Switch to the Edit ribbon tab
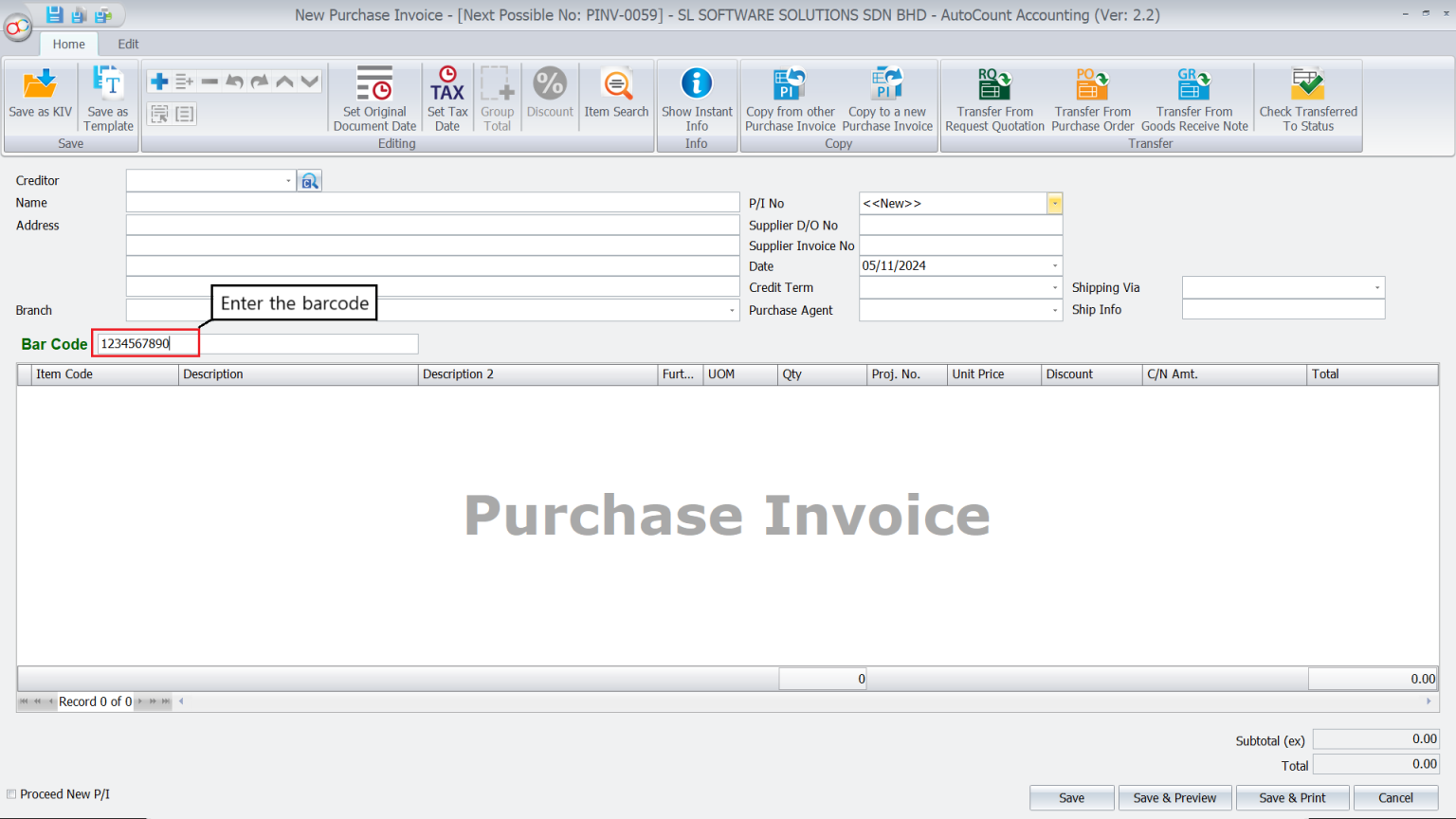1456x819 pixels. (x=128, y=44)
